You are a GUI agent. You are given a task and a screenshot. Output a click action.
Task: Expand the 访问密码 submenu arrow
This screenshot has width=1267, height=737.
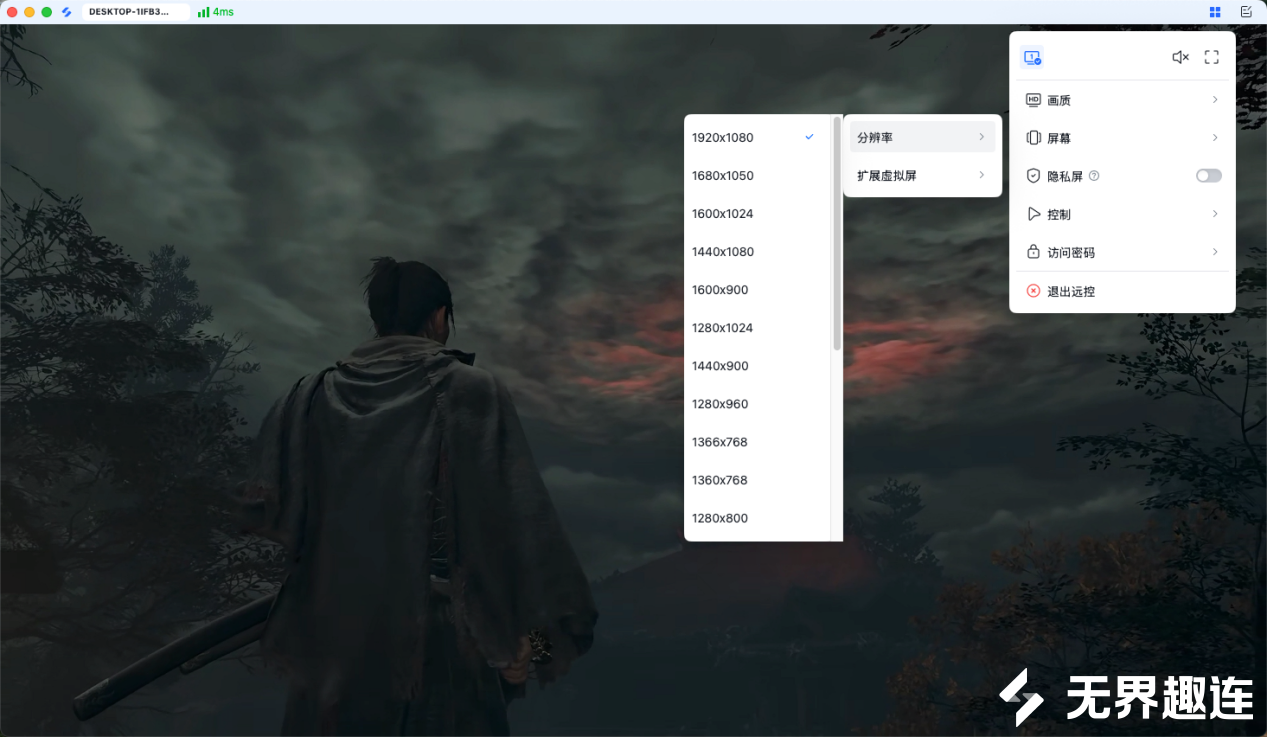(1215, 252)
